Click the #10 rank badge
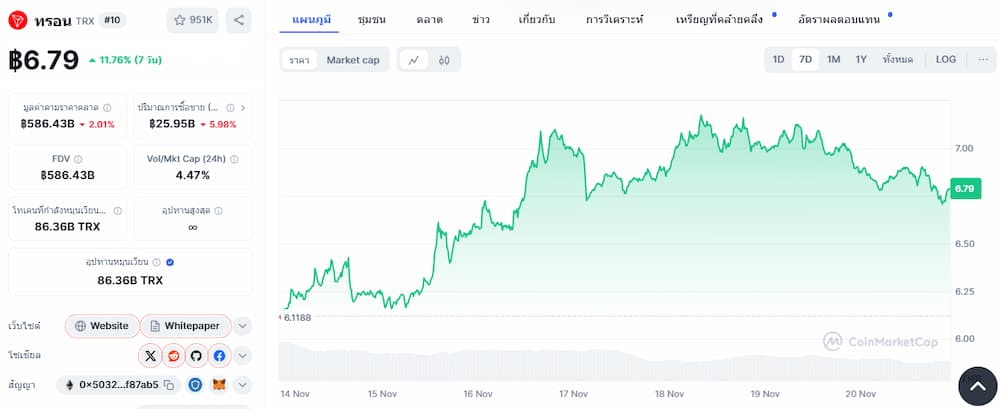Image resolution: width=1000 pixels, height=409 pixels. tap(113, 20)
